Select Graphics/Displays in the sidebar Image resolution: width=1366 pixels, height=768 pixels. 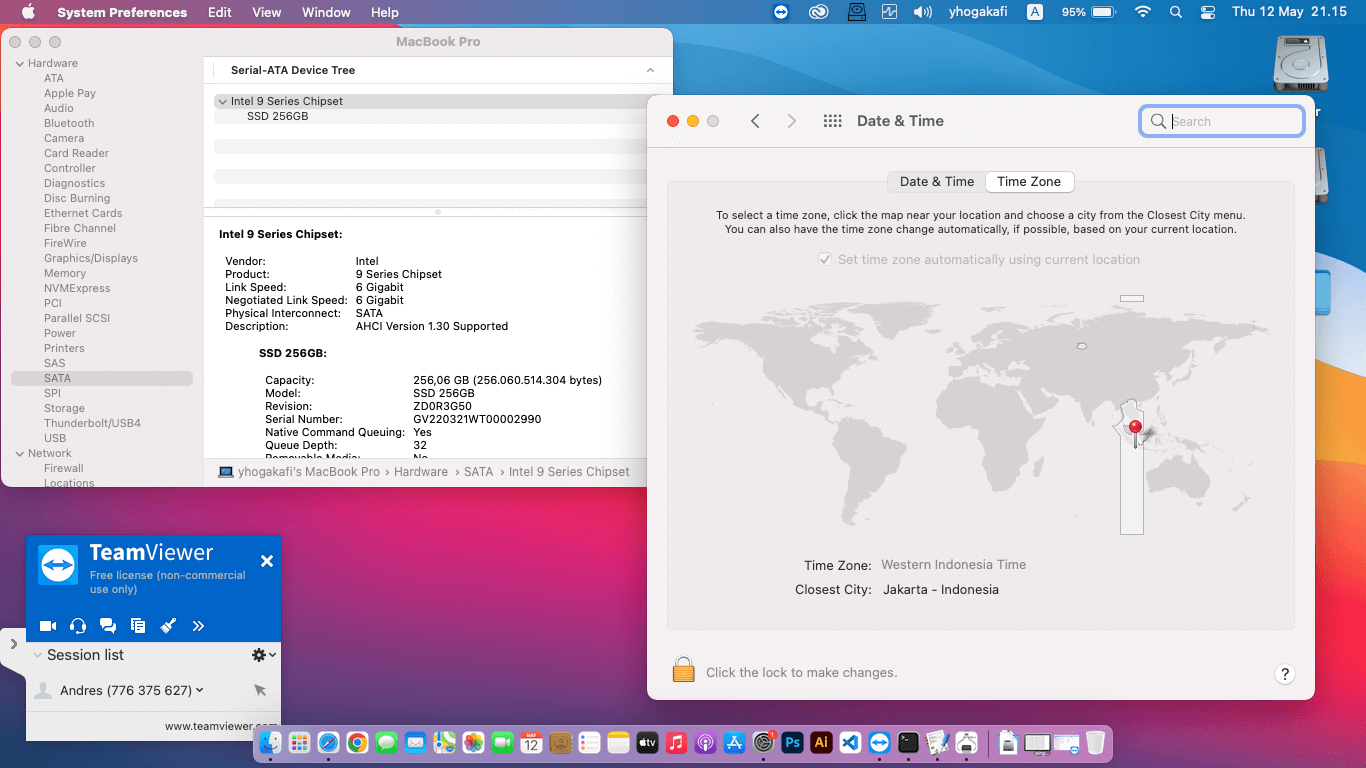91,258
